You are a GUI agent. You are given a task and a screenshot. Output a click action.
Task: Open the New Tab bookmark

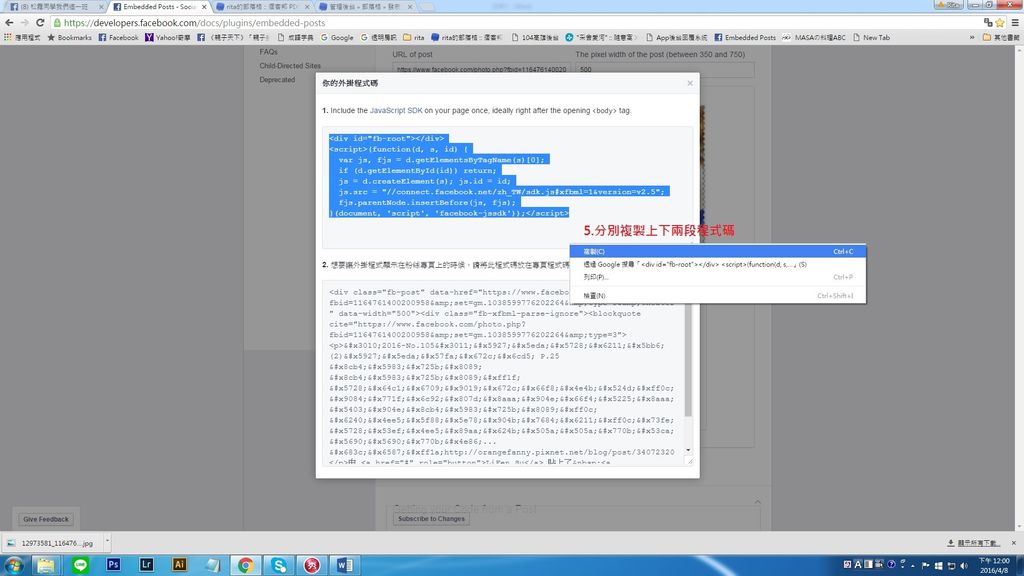tap(871, 38)
